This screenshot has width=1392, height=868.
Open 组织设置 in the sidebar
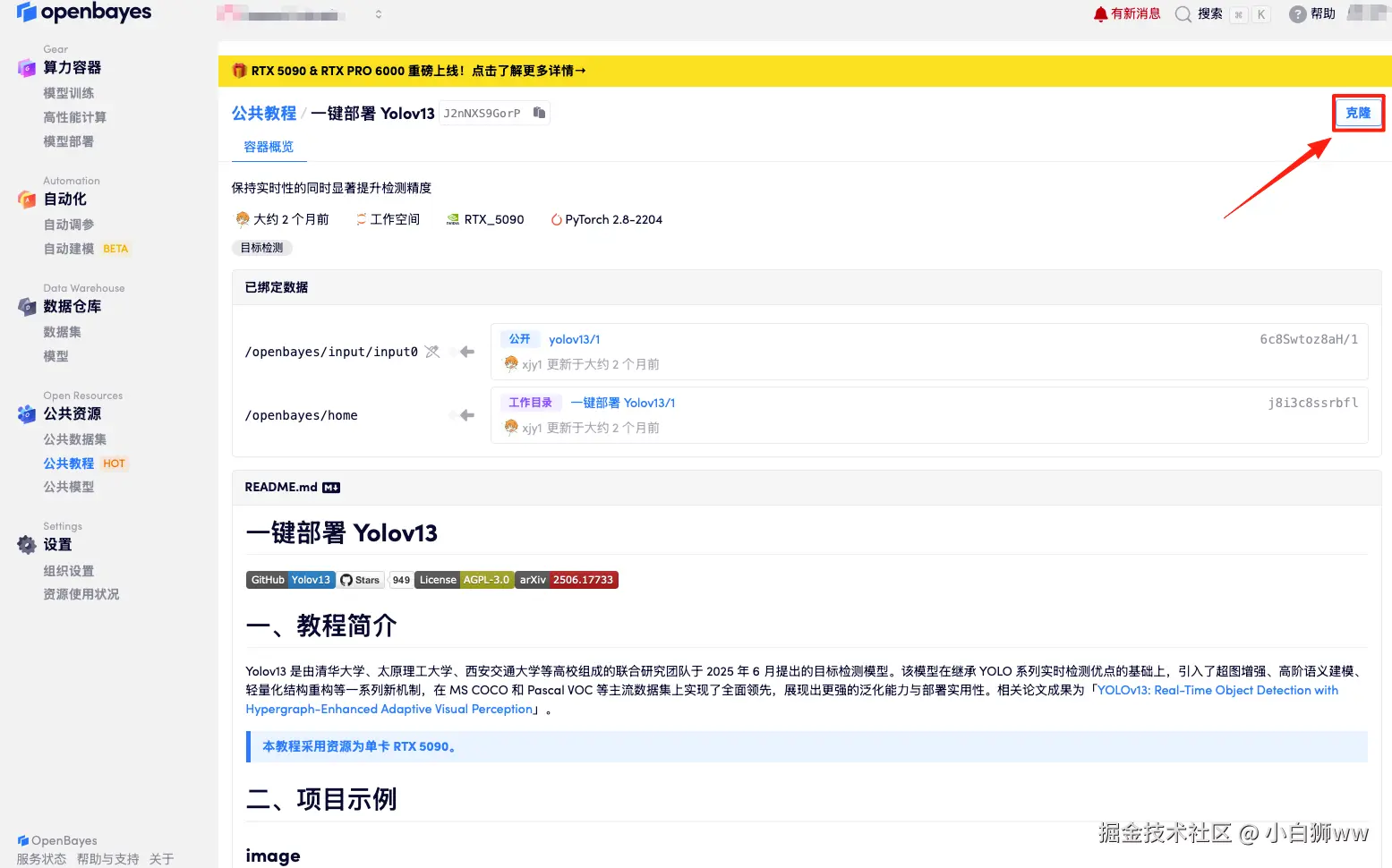click(x=69, y=571)
